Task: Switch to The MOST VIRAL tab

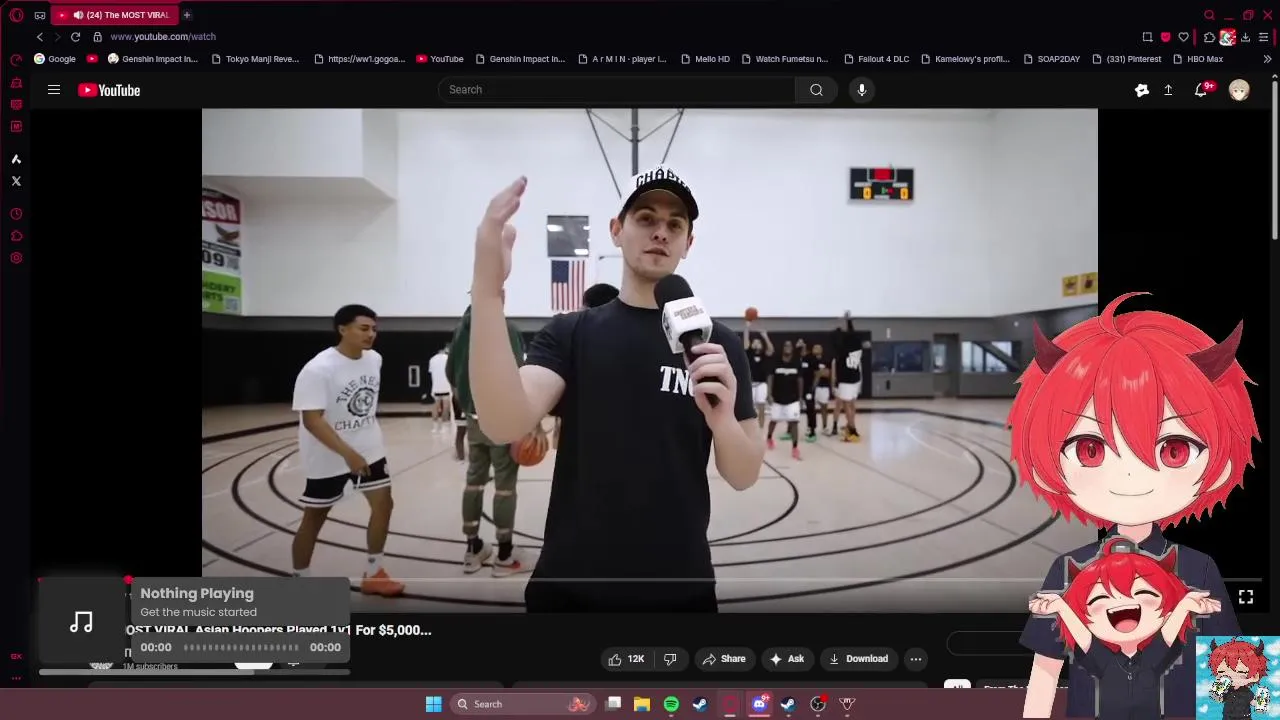Action: pos(113,15)
